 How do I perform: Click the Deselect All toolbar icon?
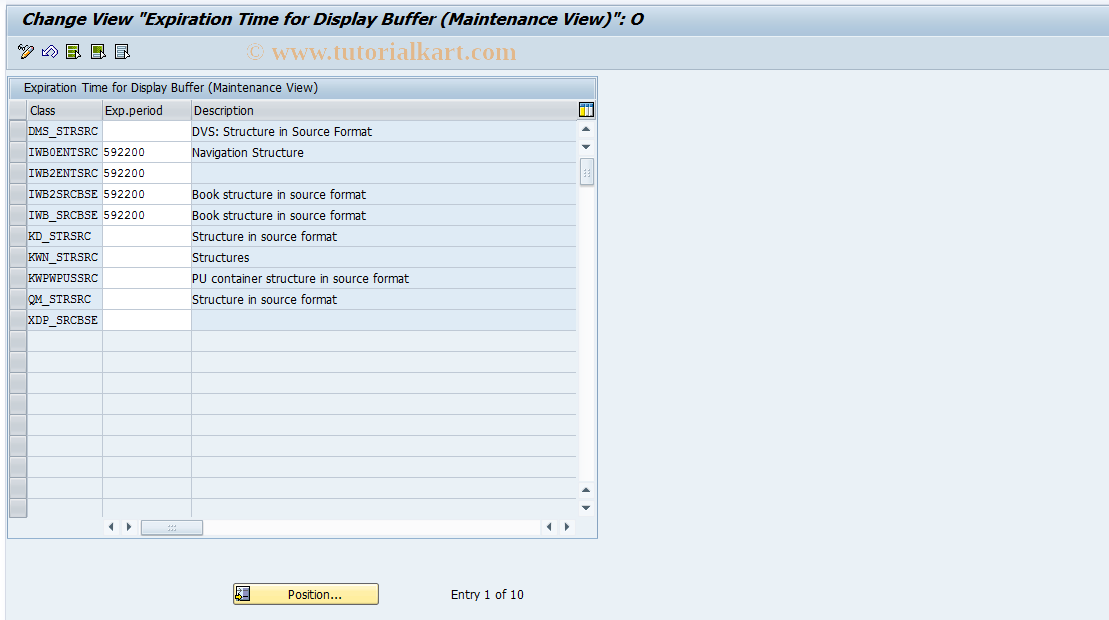122,52
